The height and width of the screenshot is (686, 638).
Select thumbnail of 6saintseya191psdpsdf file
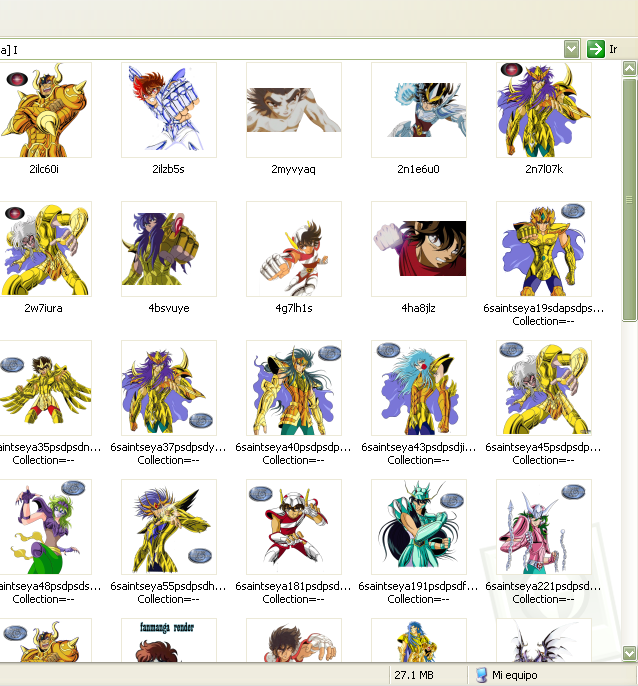(419, 527)
